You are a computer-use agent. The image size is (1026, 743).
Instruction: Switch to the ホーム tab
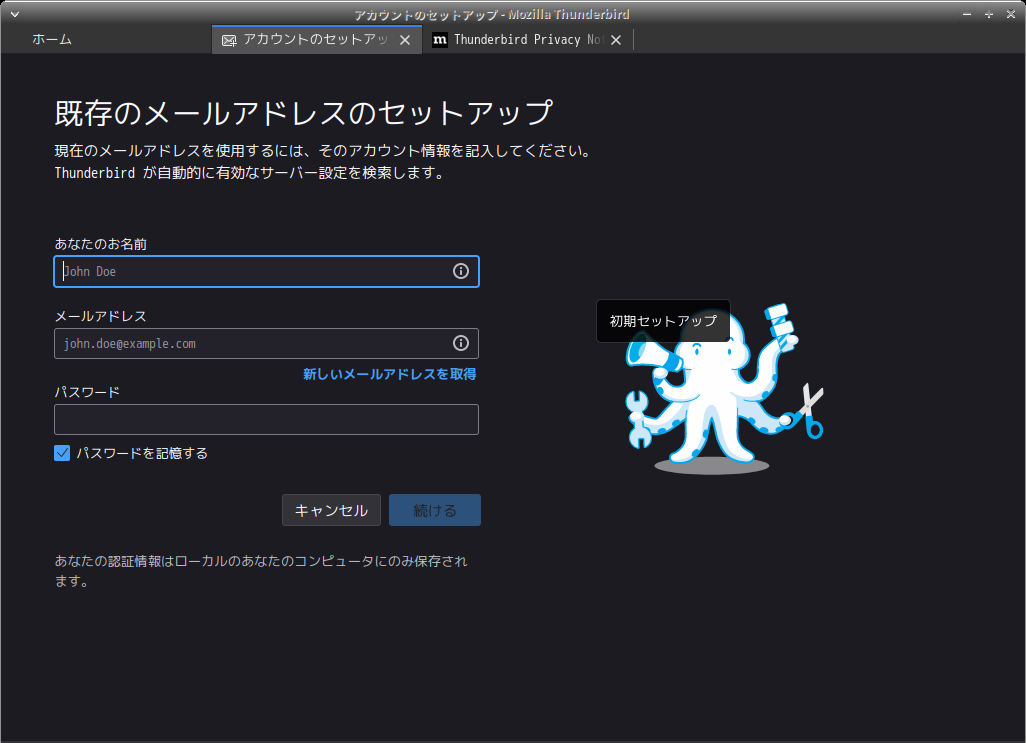pos(52,40)
